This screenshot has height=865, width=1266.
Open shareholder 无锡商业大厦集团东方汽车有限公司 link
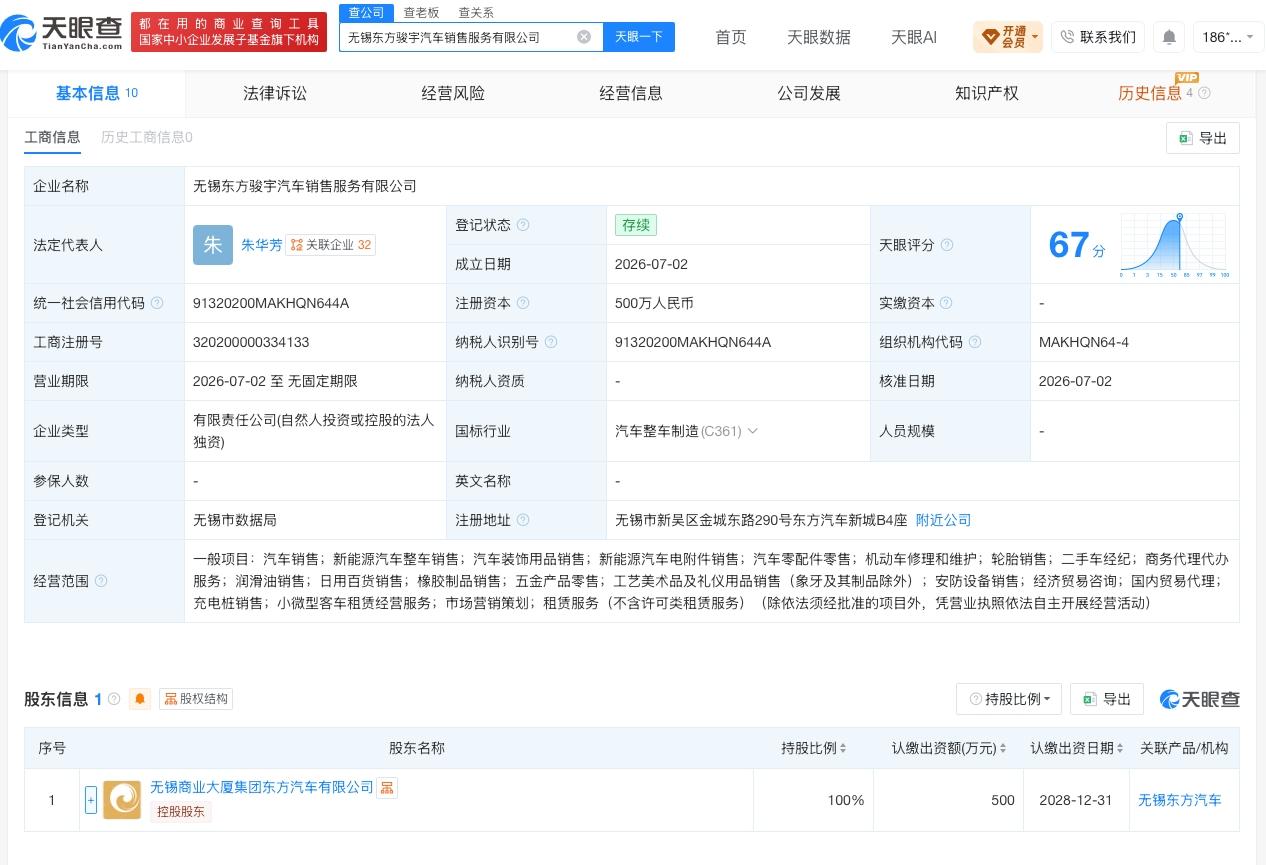(x=262, y=787)
